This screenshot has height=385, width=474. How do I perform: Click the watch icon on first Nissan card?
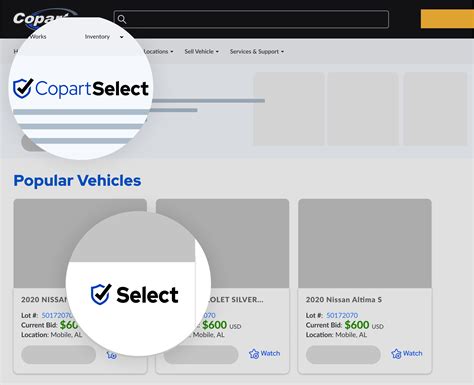click(x=112, y=355)
